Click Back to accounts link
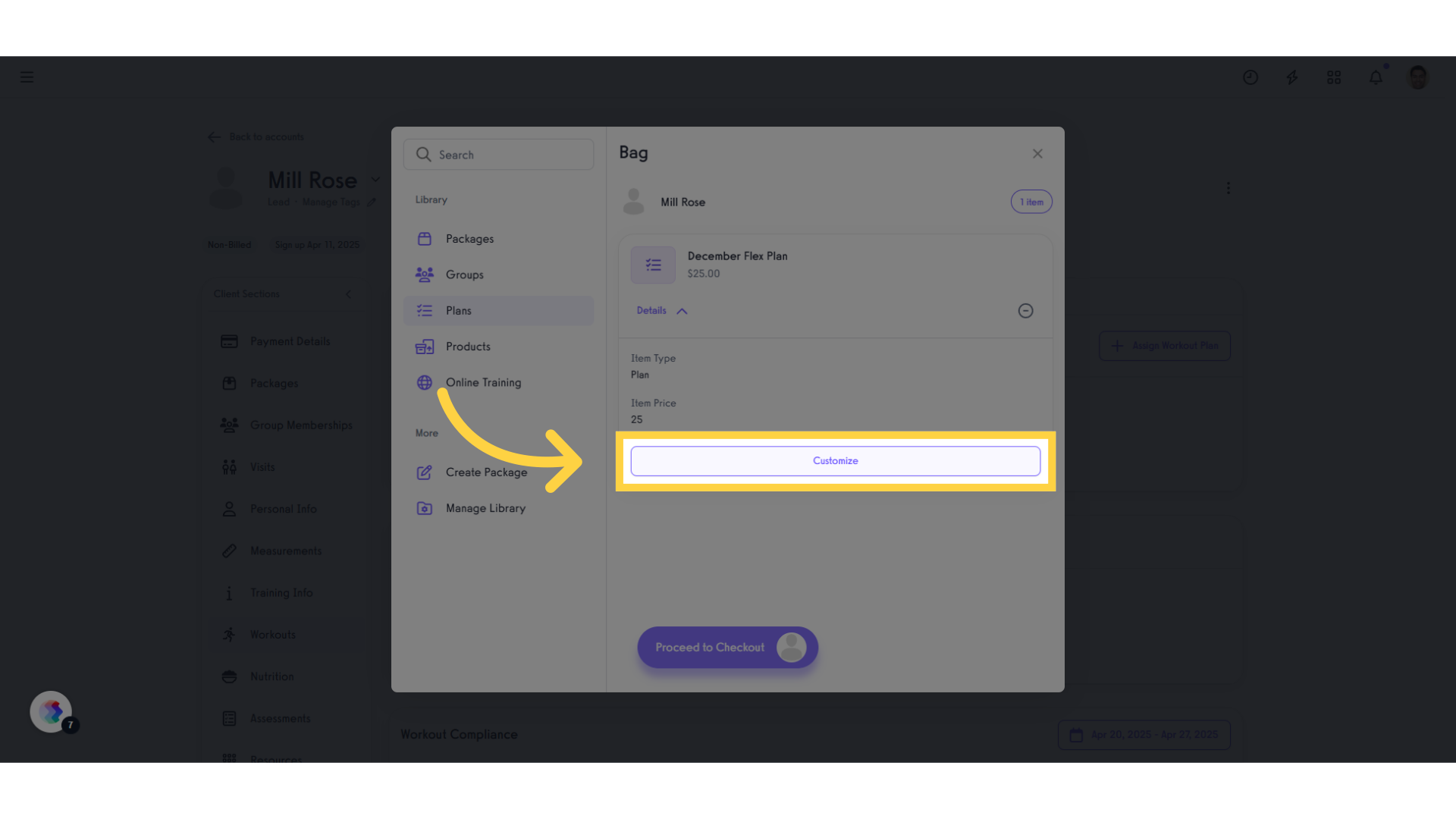 point(256,136)
